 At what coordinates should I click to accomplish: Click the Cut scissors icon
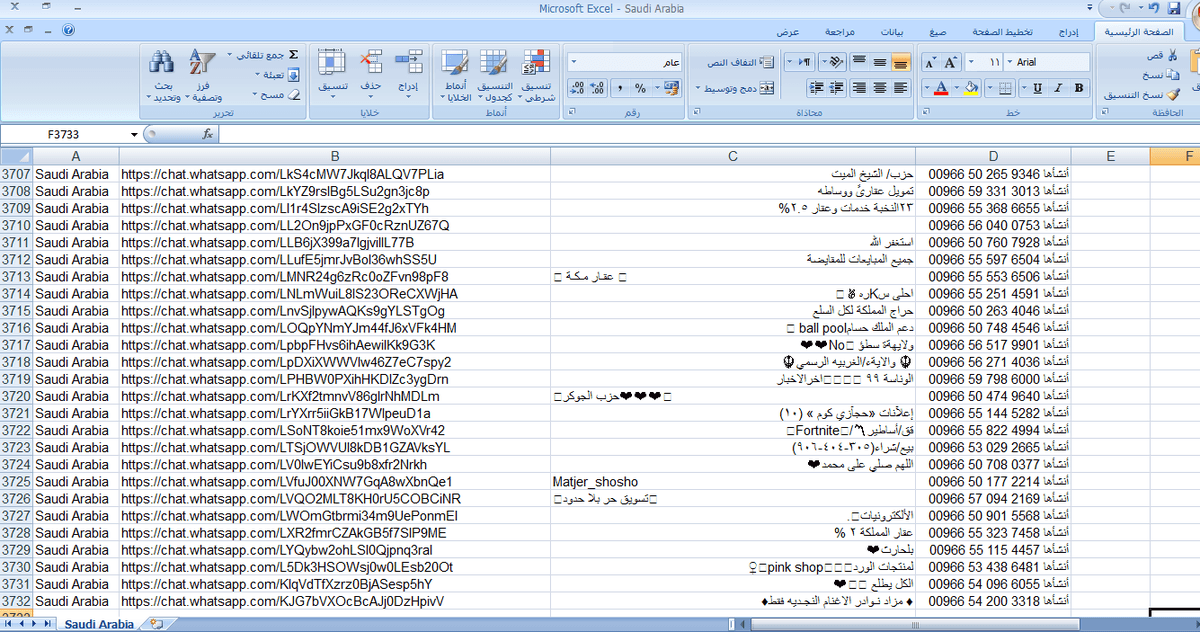1171,55
